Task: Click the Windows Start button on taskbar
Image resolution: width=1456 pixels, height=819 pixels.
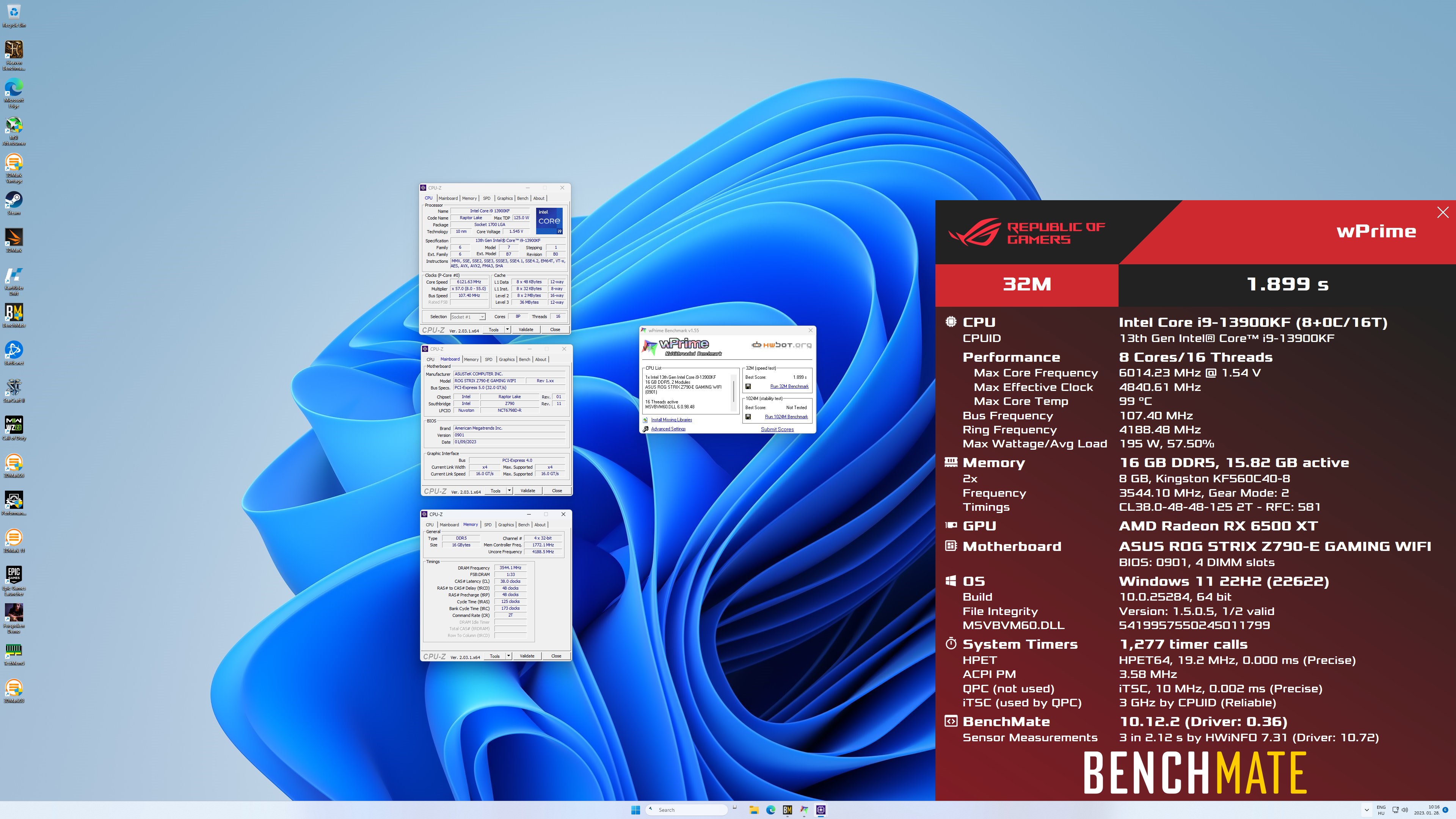Action: tap(635, 810)
